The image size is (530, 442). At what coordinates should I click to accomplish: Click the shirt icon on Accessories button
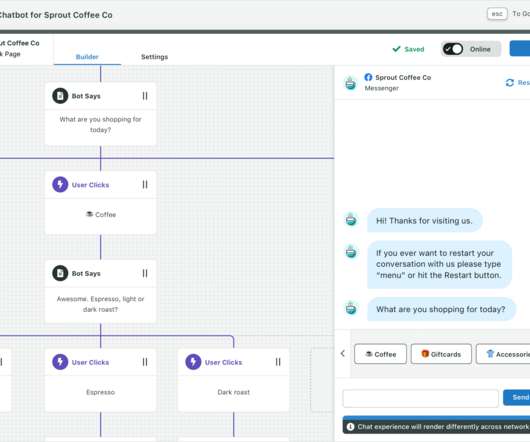490,353
